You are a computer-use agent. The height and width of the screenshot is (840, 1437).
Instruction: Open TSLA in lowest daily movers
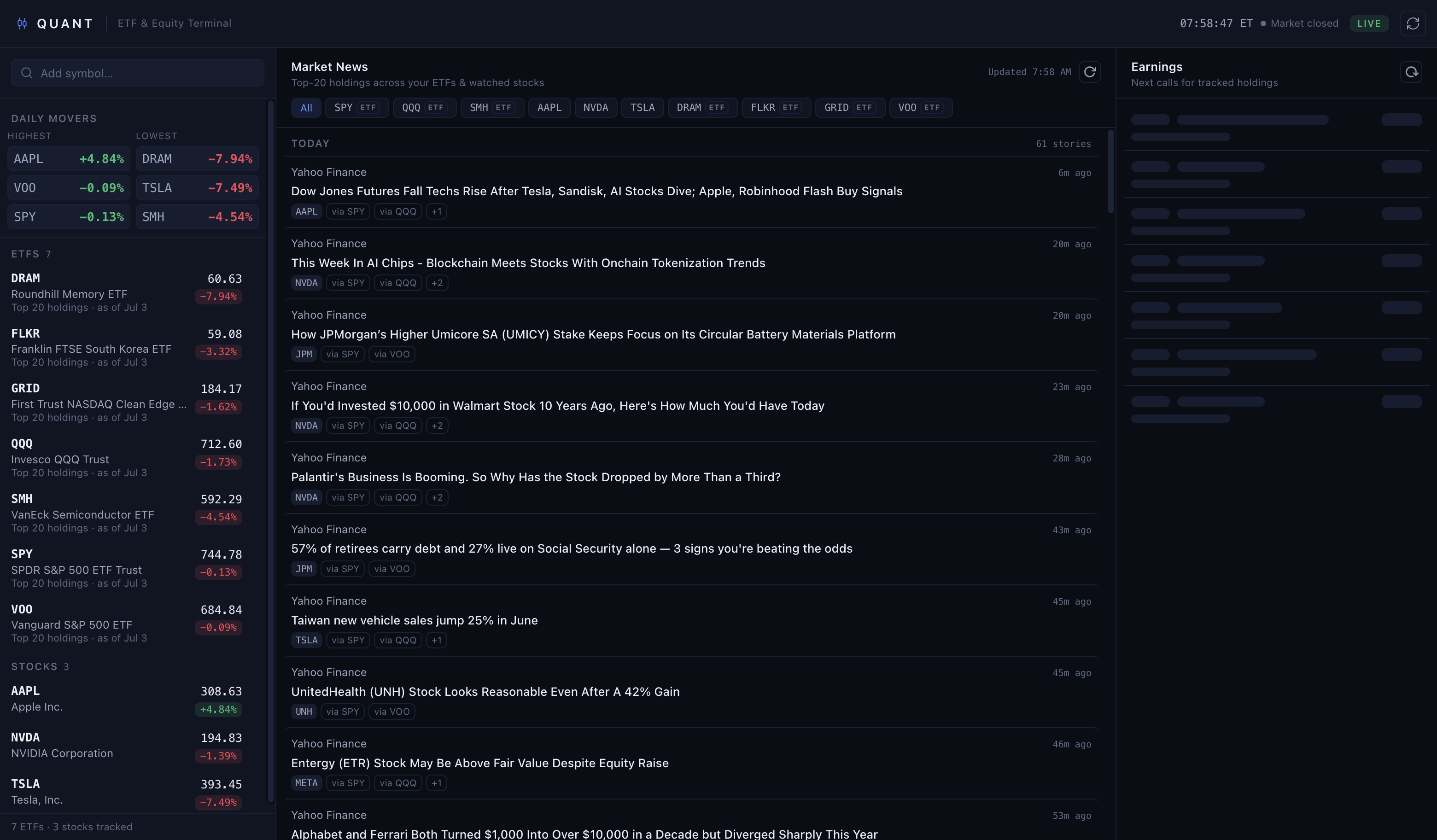[197, 188]
